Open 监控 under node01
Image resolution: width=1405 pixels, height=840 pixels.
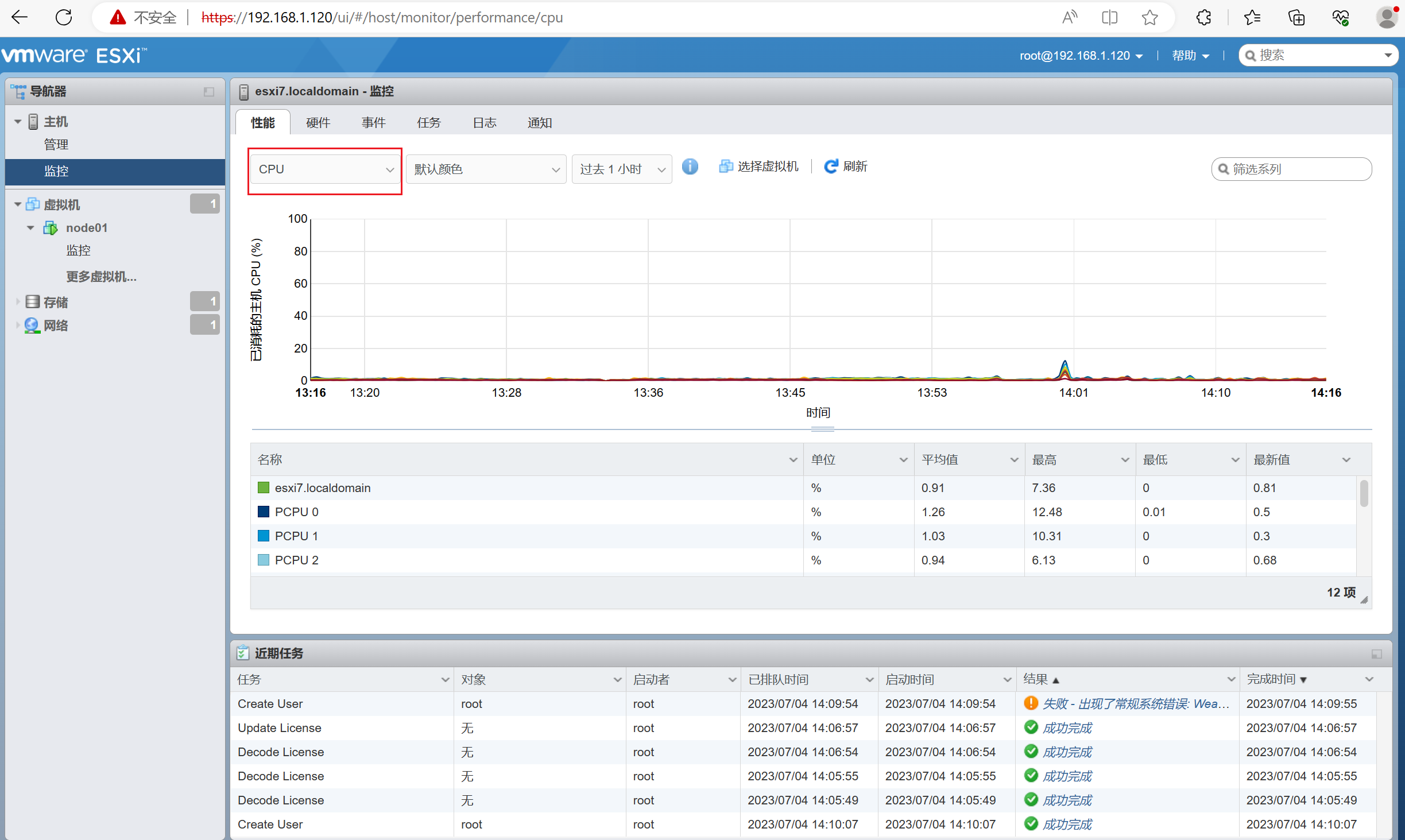click(x=78, y=250)
